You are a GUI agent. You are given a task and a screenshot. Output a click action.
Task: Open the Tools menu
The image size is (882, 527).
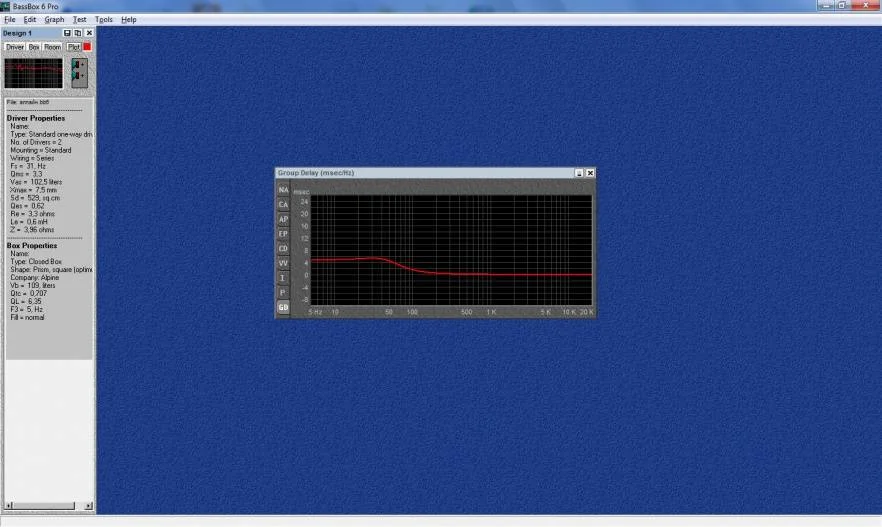104,20
